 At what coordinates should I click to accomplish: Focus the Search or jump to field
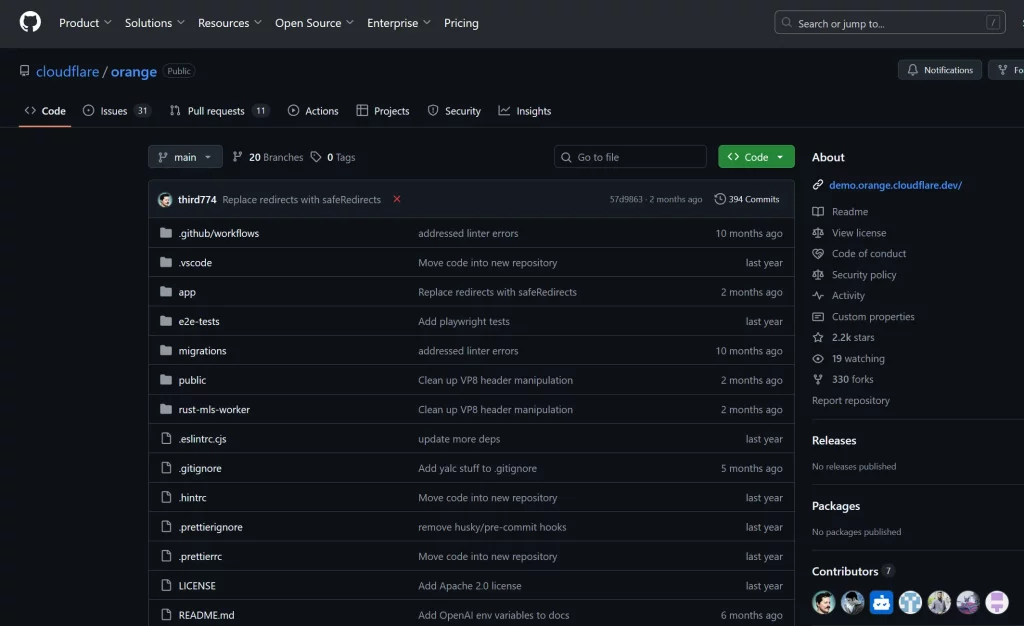pyautogui.click(x=889, y=23)
